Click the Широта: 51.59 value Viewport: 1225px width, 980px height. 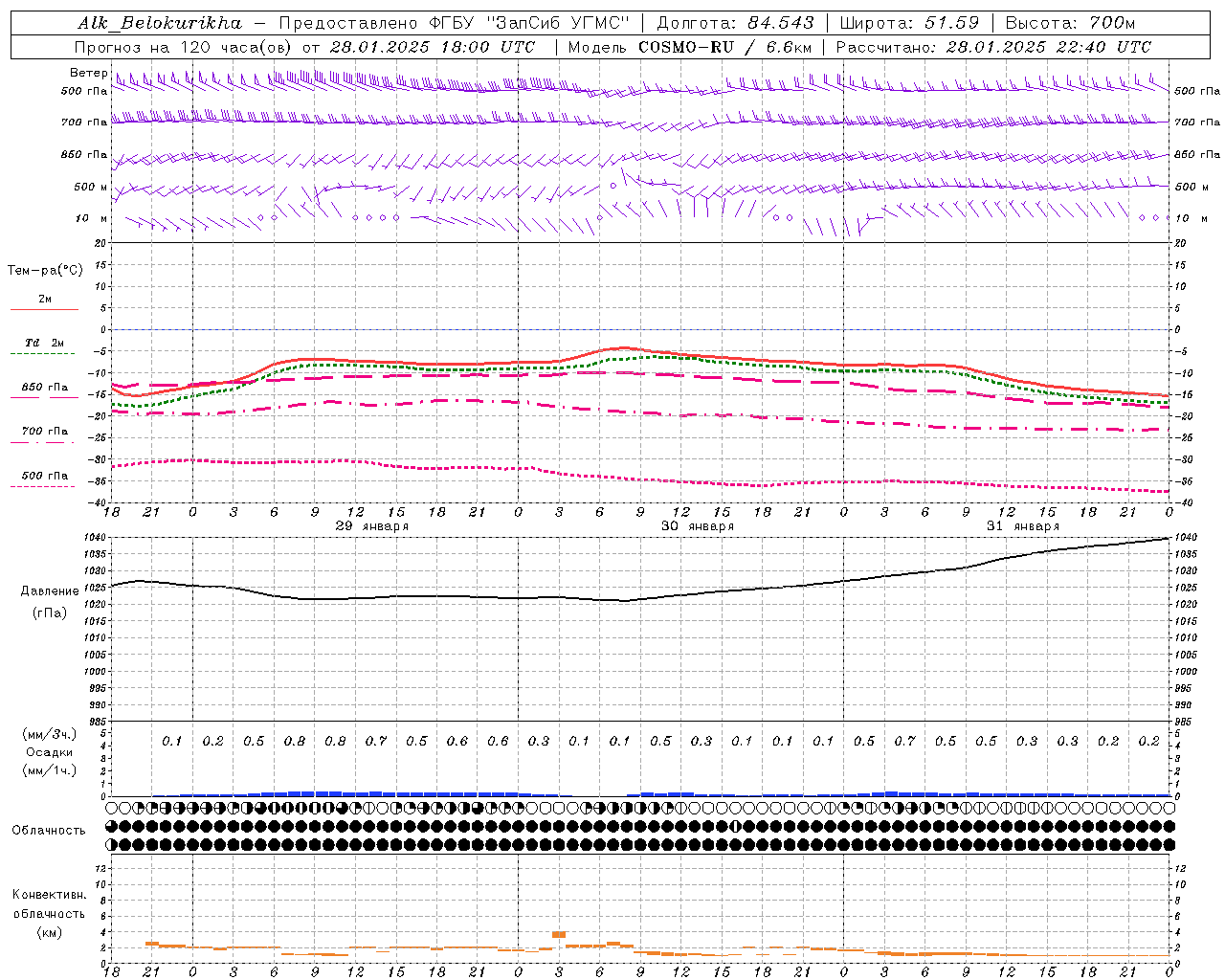coord(909,23)
